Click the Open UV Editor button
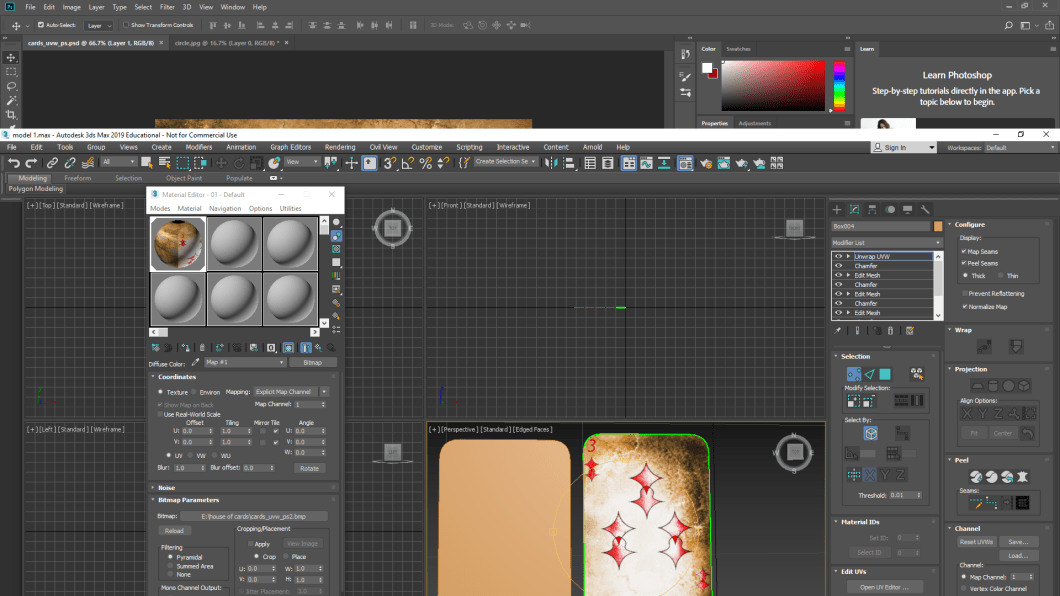 point(884,587)
